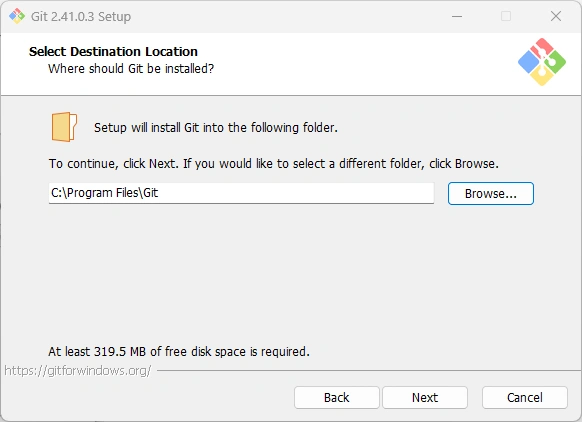Click the Select Destination Location heading

(113, 51)
